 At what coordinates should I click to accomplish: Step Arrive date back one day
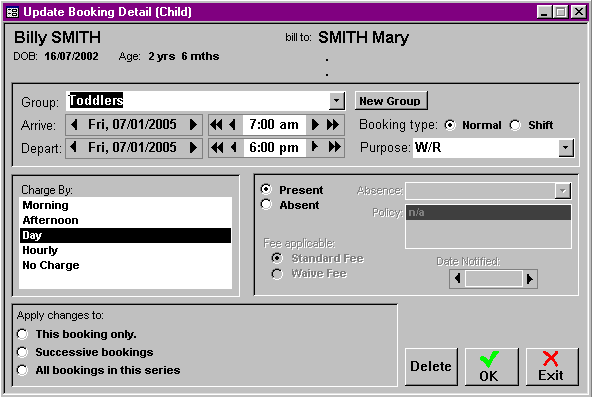coord(74,125)
